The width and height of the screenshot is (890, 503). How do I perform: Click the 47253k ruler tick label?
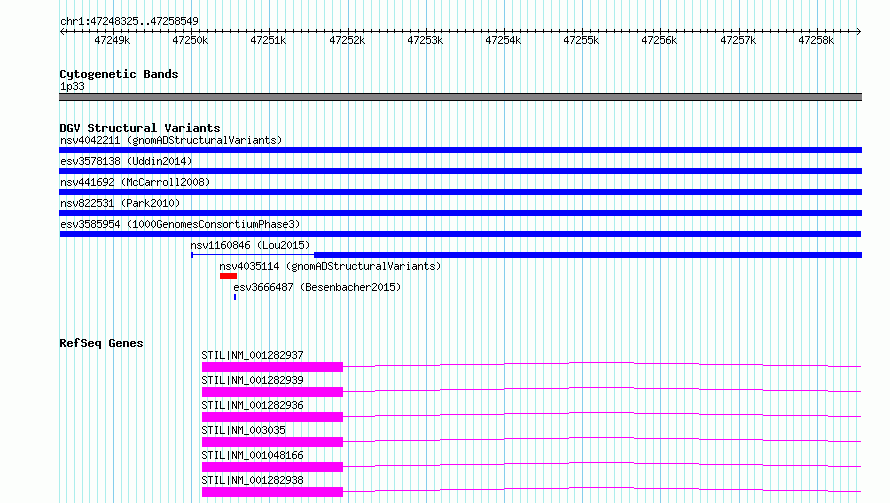click(425, 40)
